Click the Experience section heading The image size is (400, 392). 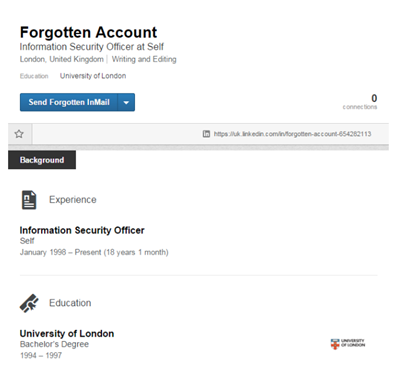point(73,200)
